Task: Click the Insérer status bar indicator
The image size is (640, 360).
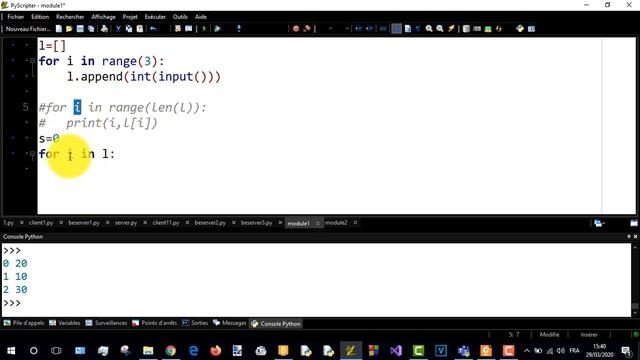Action: (589, 335)
